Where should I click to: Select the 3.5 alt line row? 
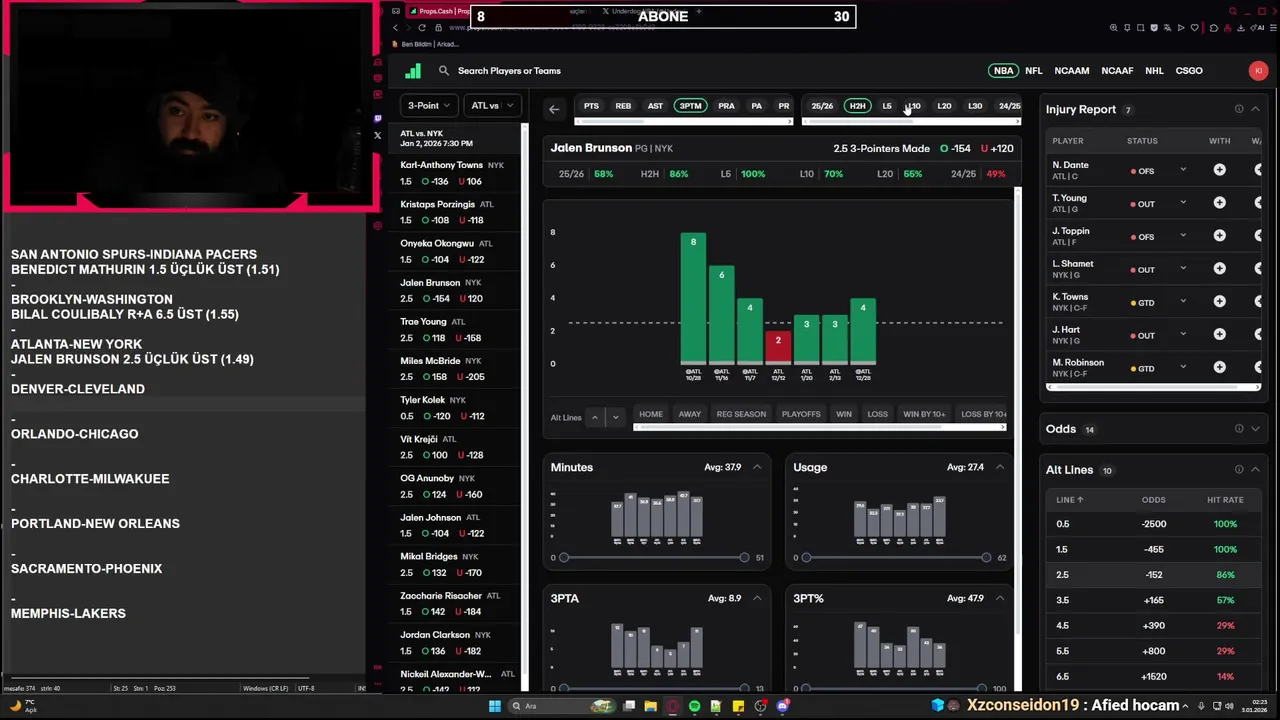1151,600
